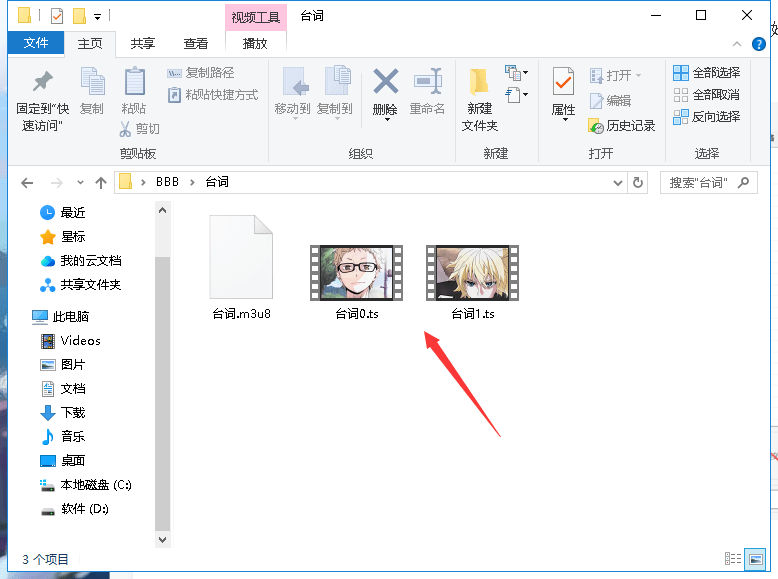Collapse the ribbon with the chevron
Screen dimensions: 778x579
point(737,44)
